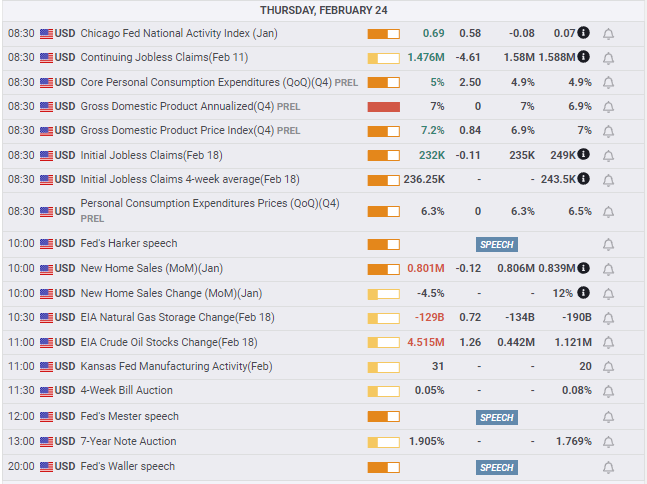
Task: Click bell for EIA Crude Oil Stocks Change
Action: [608, 342]
